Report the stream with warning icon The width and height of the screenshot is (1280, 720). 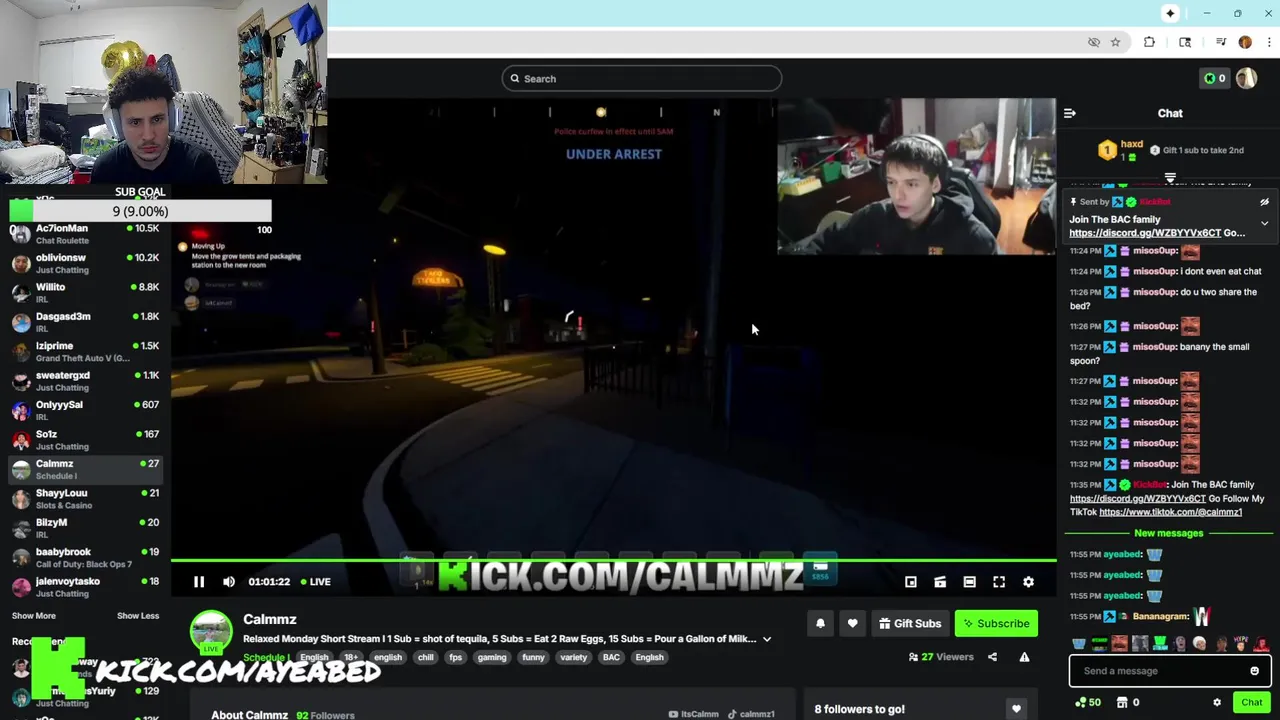[x=1024, y=657]
